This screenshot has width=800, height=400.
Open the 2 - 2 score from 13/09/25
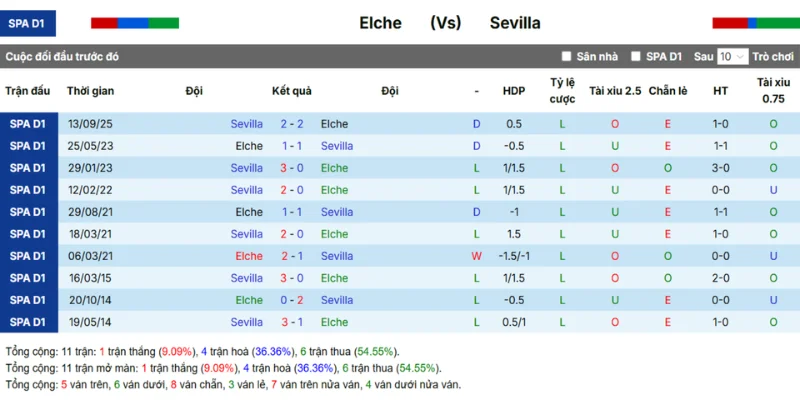coord(292,124)
